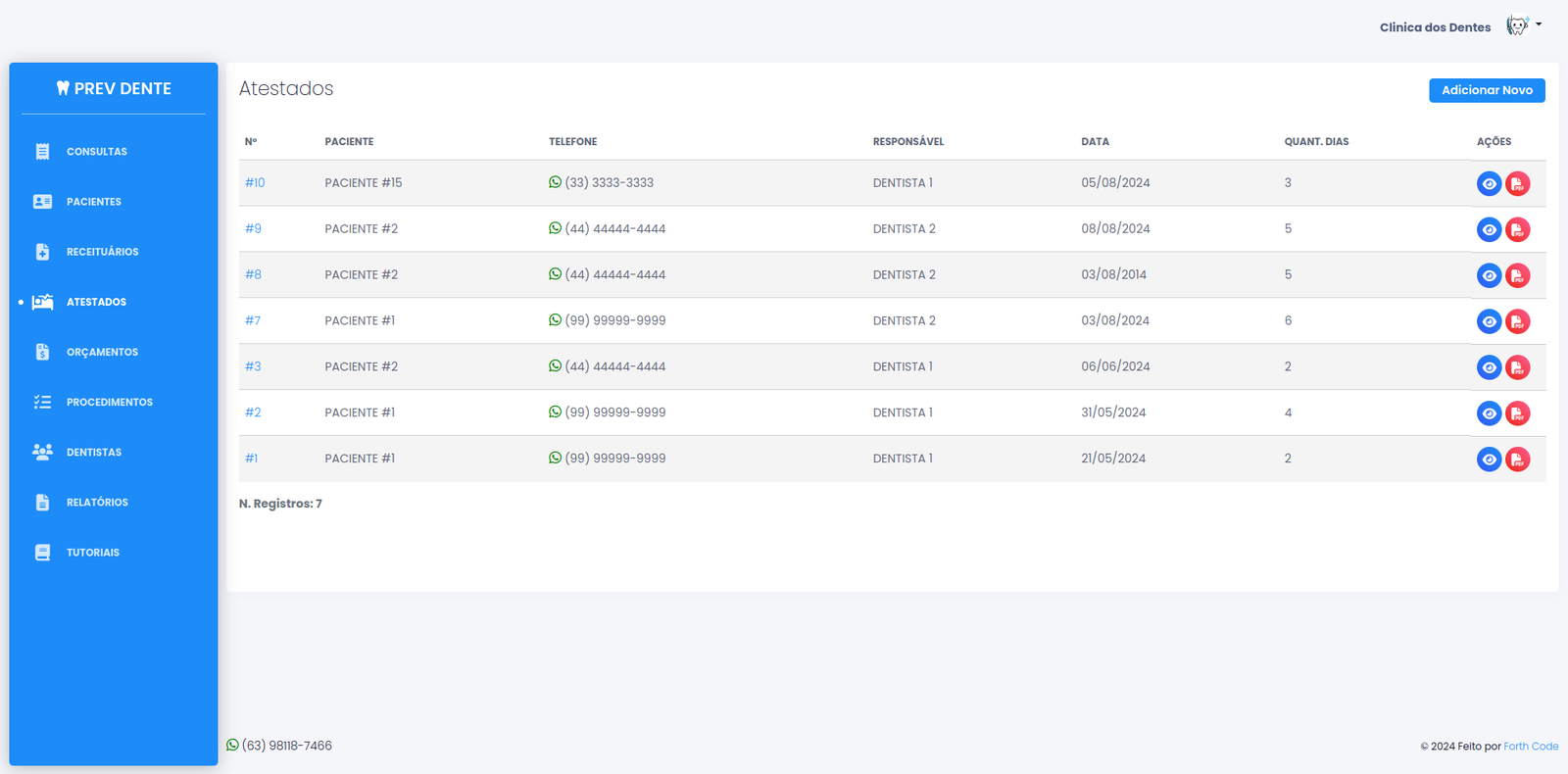Open PDF icon for atestado #9
1568x774 pixels.
pos(1517,230)
